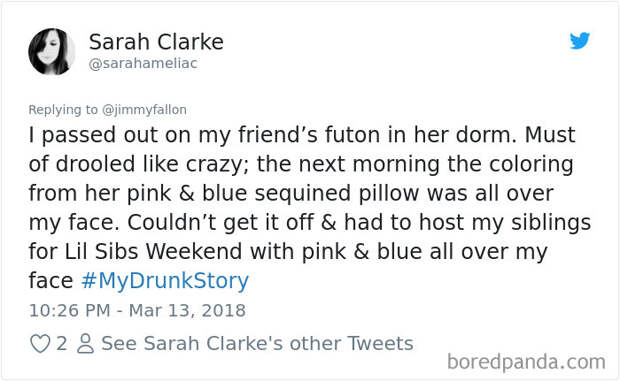Viewport: 620px width, 381px height.
Task: Click the 10:26 PM timestamp
Action: click(70, 310)
